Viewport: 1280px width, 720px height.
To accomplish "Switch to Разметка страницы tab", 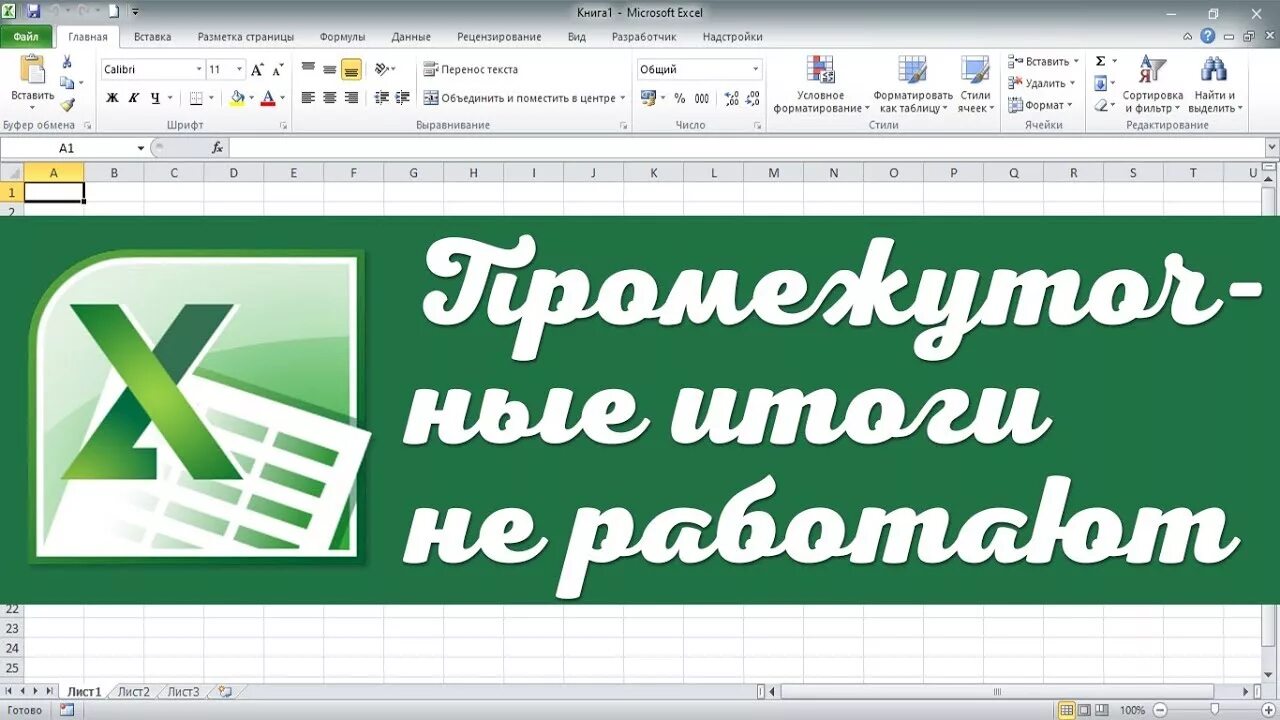I will 246,37.
